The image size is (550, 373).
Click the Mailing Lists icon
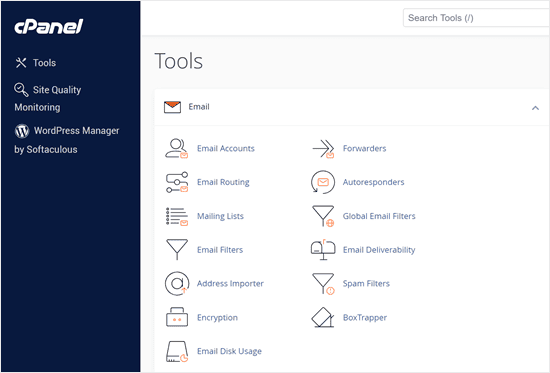point(177,216)
